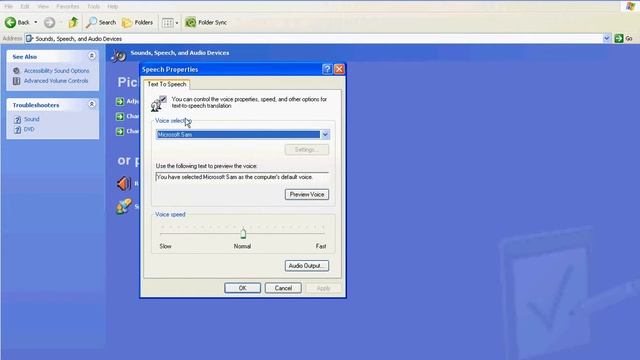The image size is (640, 360).
Task: Click the voice speed slider thumb
Action: 243,233
